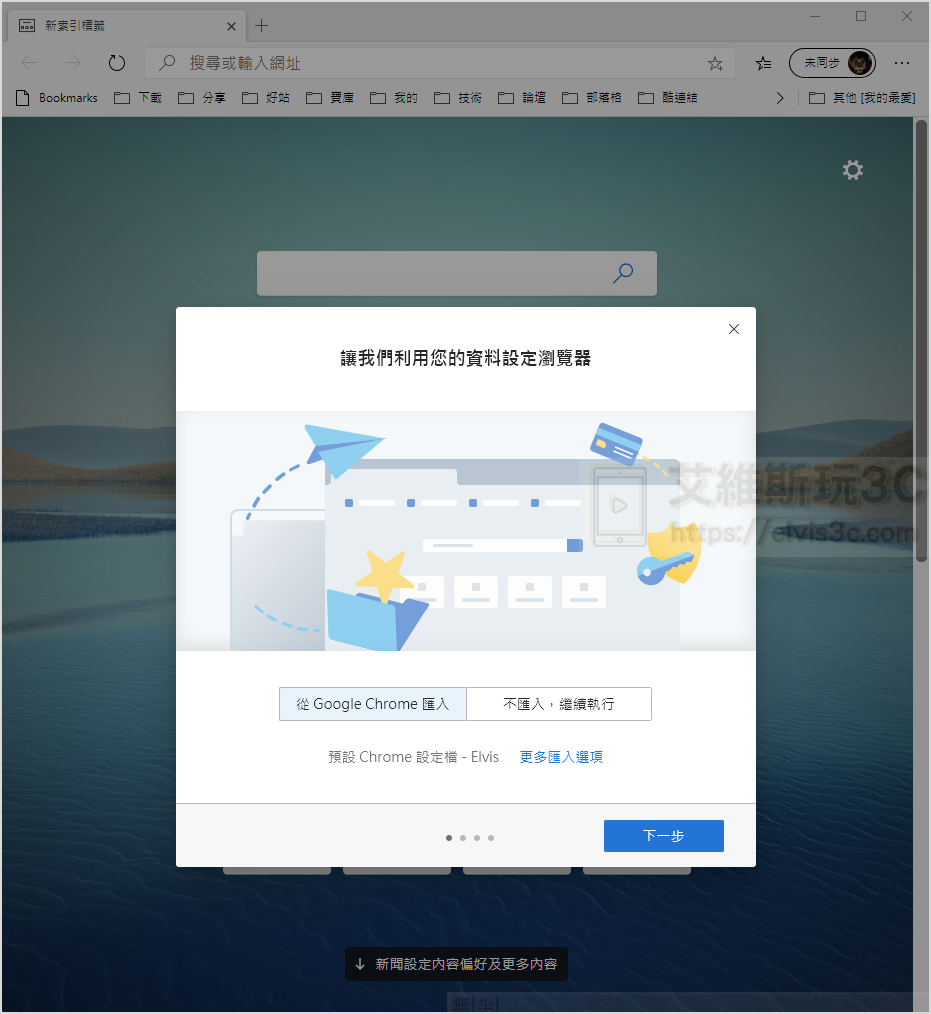Click the address bar input field

coord(440,63)
